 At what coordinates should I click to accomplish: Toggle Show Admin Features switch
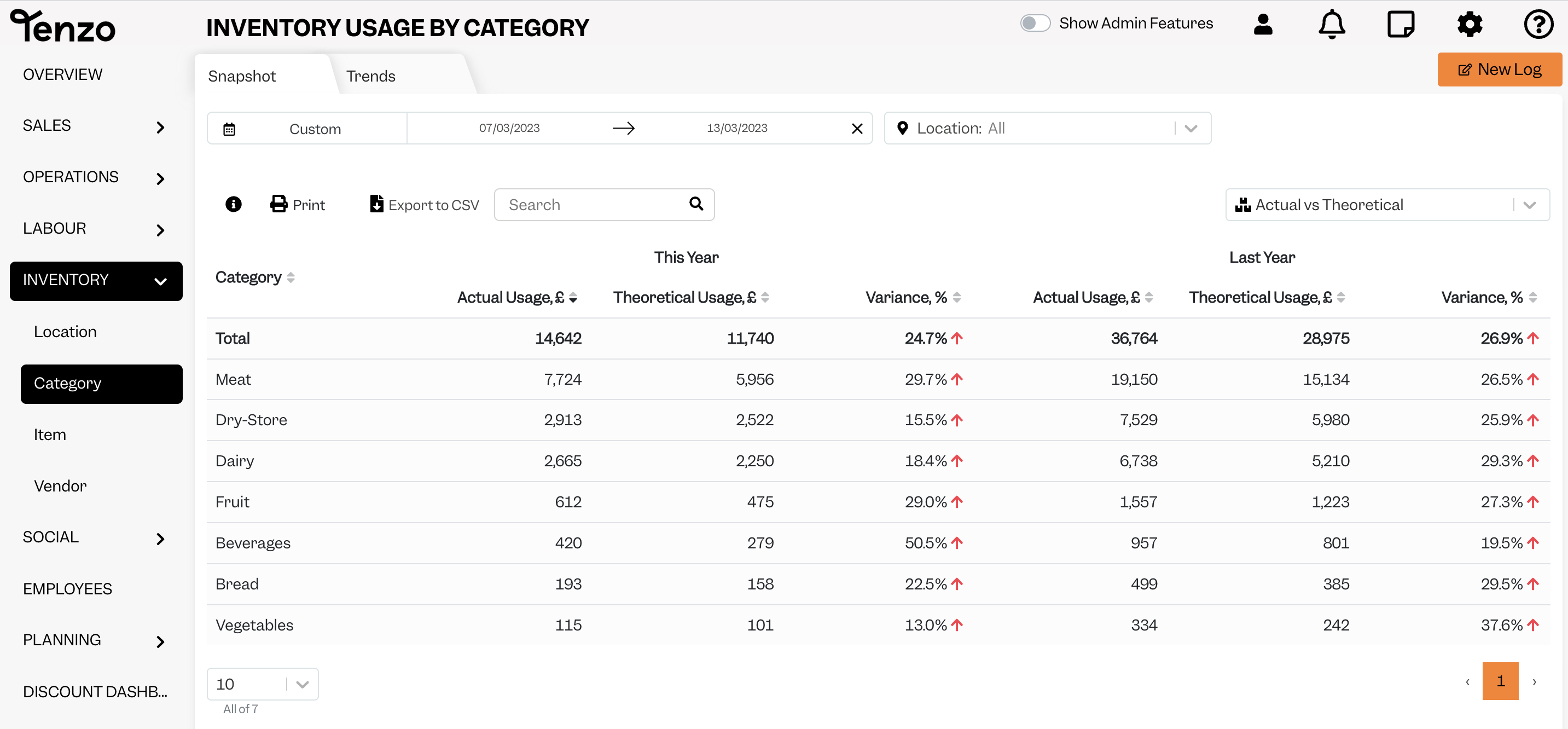coord(1035,23)
